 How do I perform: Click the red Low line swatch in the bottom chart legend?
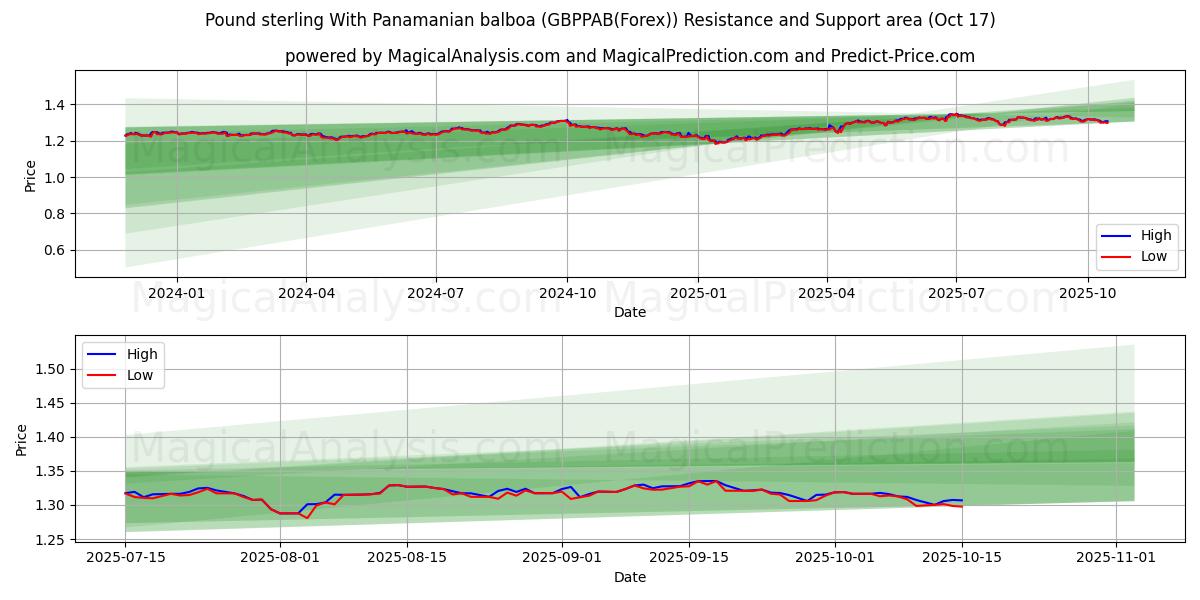[x=102, y=375]
